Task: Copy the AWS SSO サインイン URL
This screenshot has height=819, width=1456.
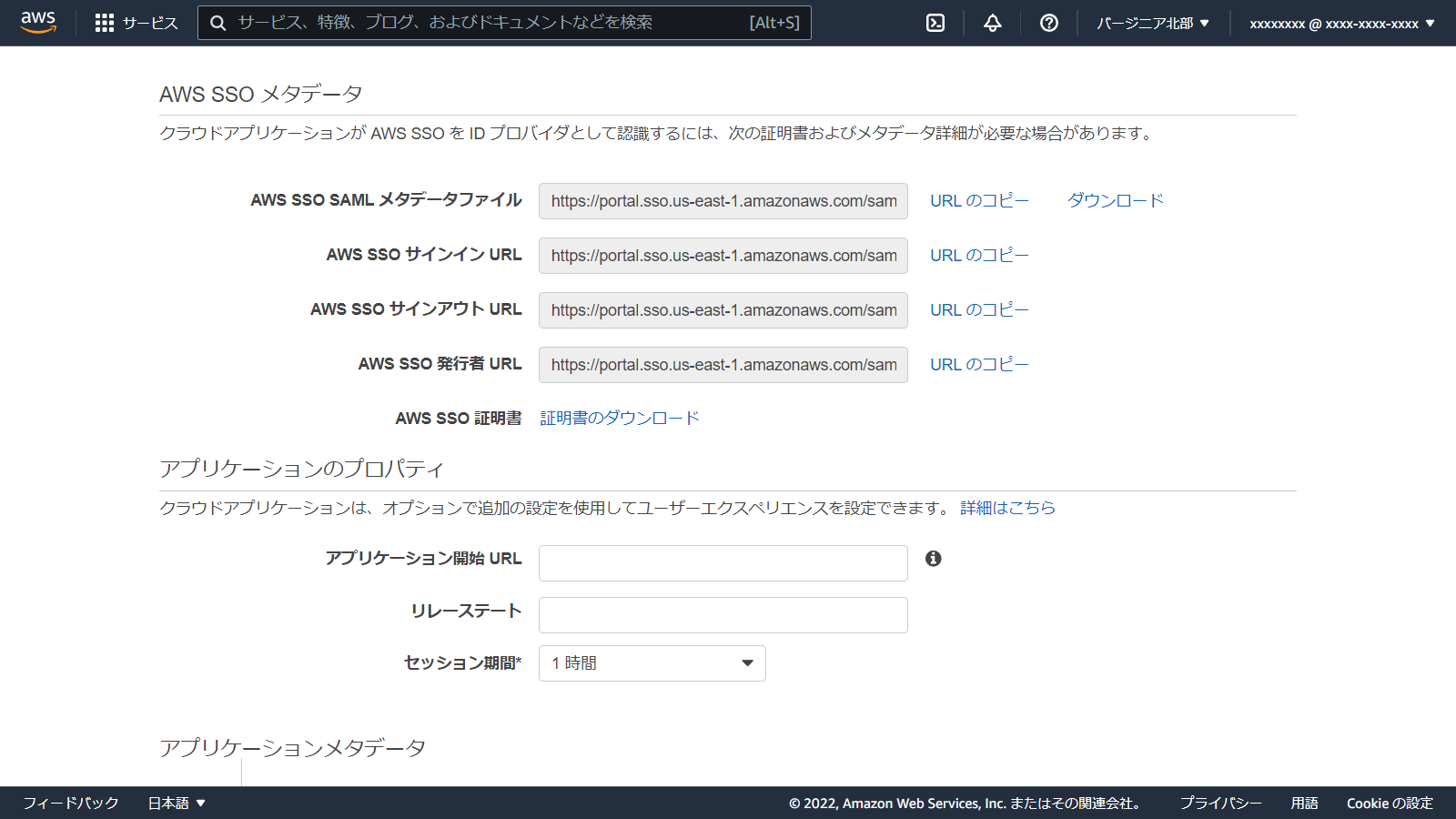Action: point(978,255)
